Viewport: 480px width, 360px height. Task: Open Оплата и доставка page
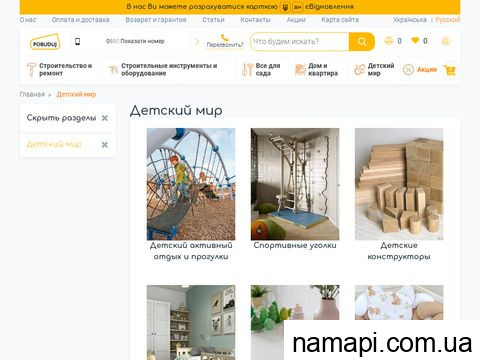(x=81, y=20)
